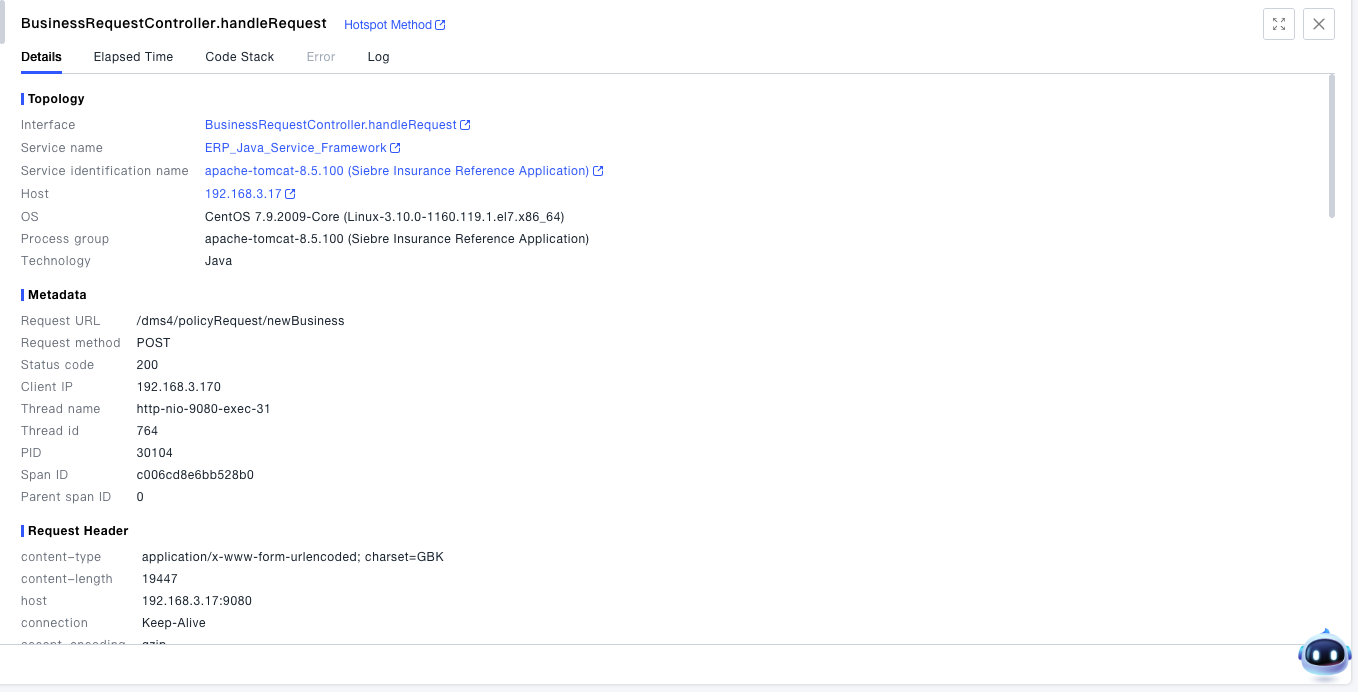Open BusinessRequestController.handleRequest interface link
This screenshot has width=1358, height=692.
coord(330,125)
